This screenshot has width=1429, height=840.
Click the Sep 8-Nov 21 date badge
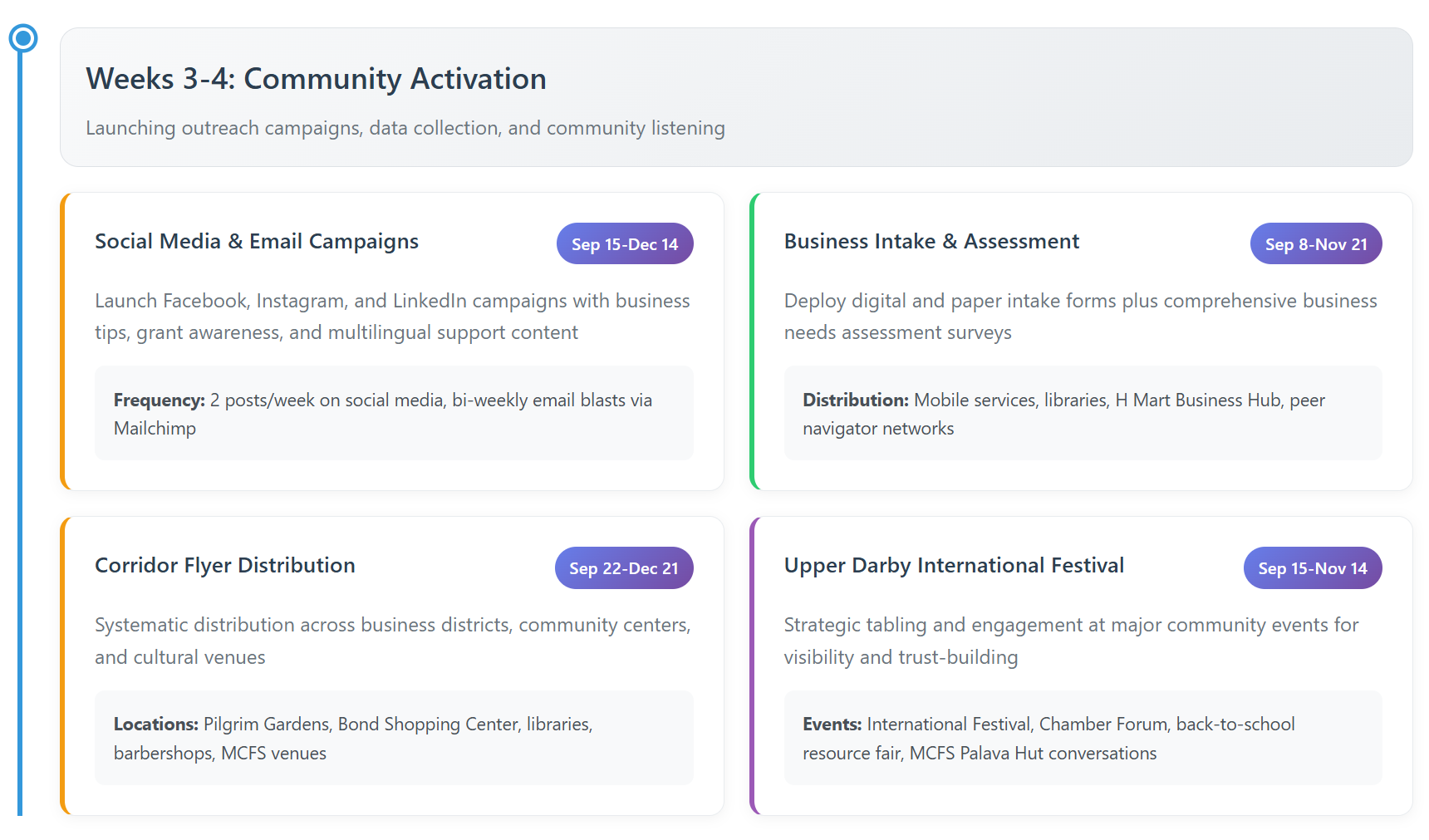(x=1316, y=244)
